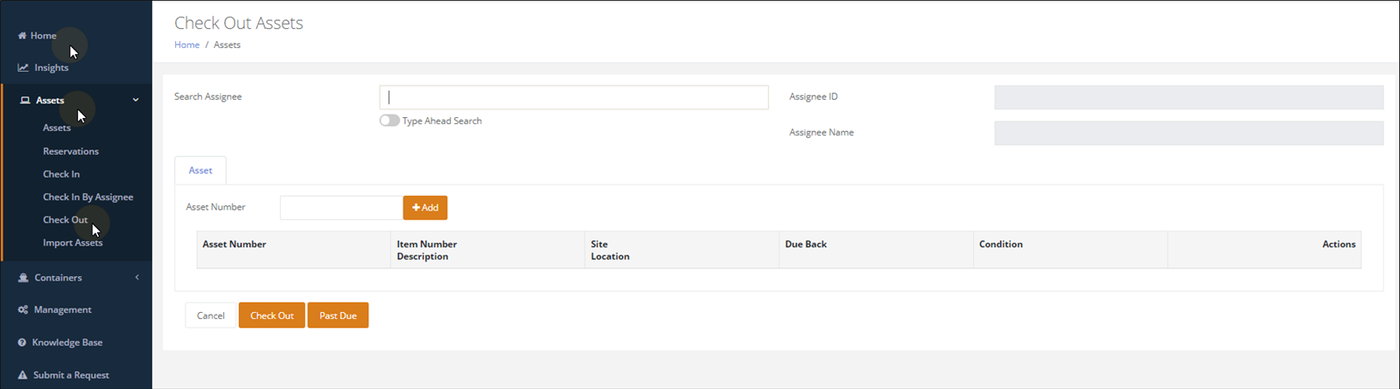Click Submit a Request label
Image resolution: width=1400 pixels, height=389 pixels.
point(72,375)
